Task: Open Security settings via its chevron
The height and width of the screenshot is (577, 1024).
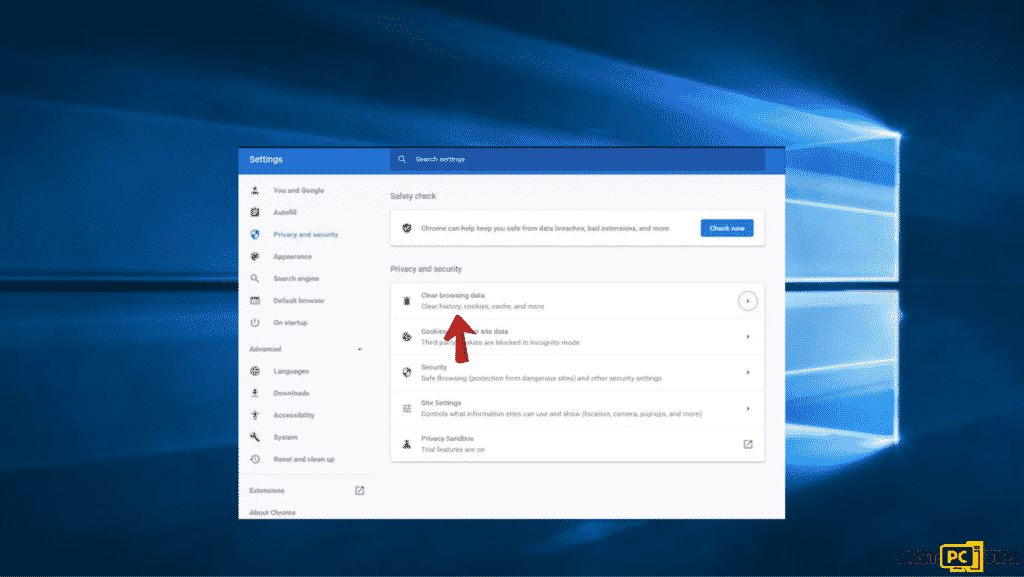Action: (x=747, y=372)
